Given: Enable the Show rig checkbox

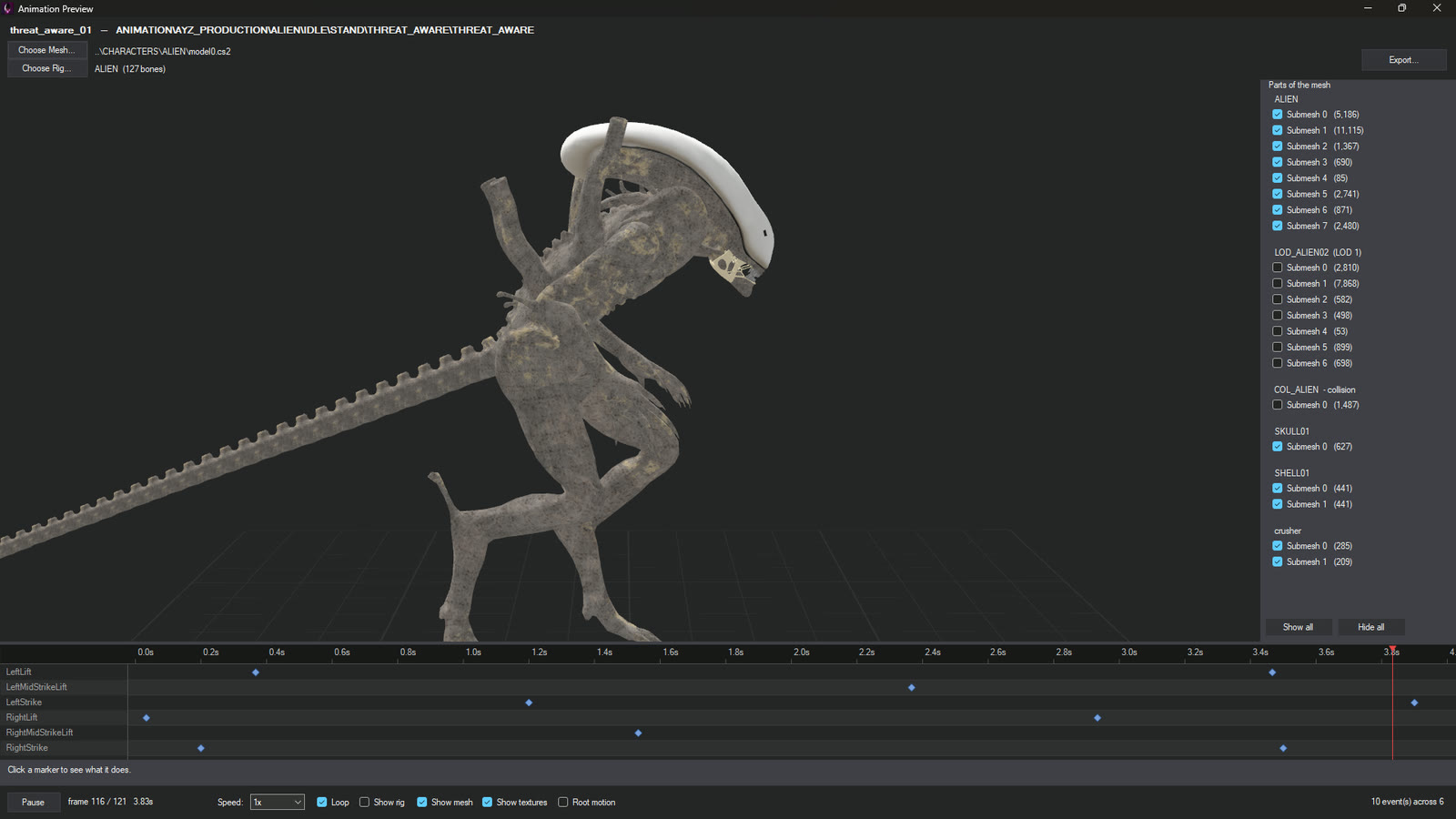Looking at the screenshot, I should [365, 803].
